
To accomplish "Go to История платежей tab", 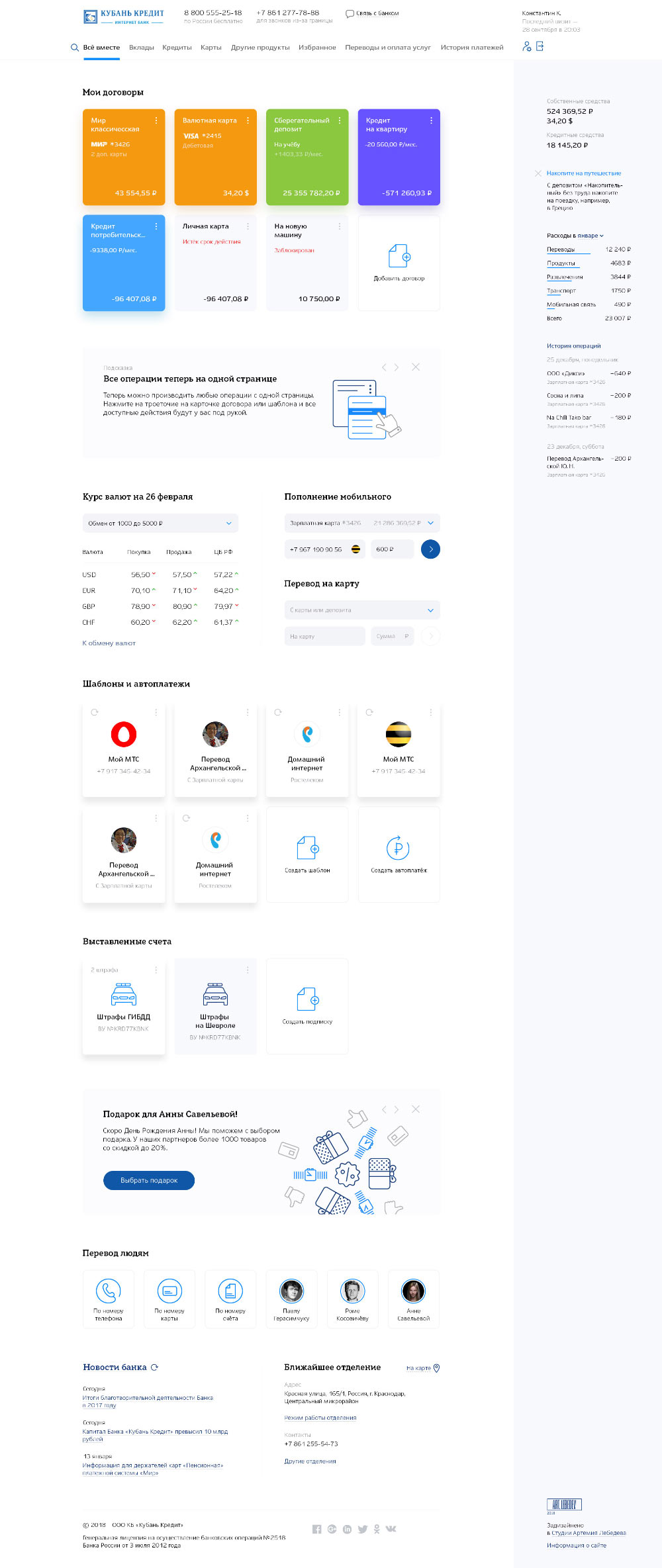I will point(472,48).
